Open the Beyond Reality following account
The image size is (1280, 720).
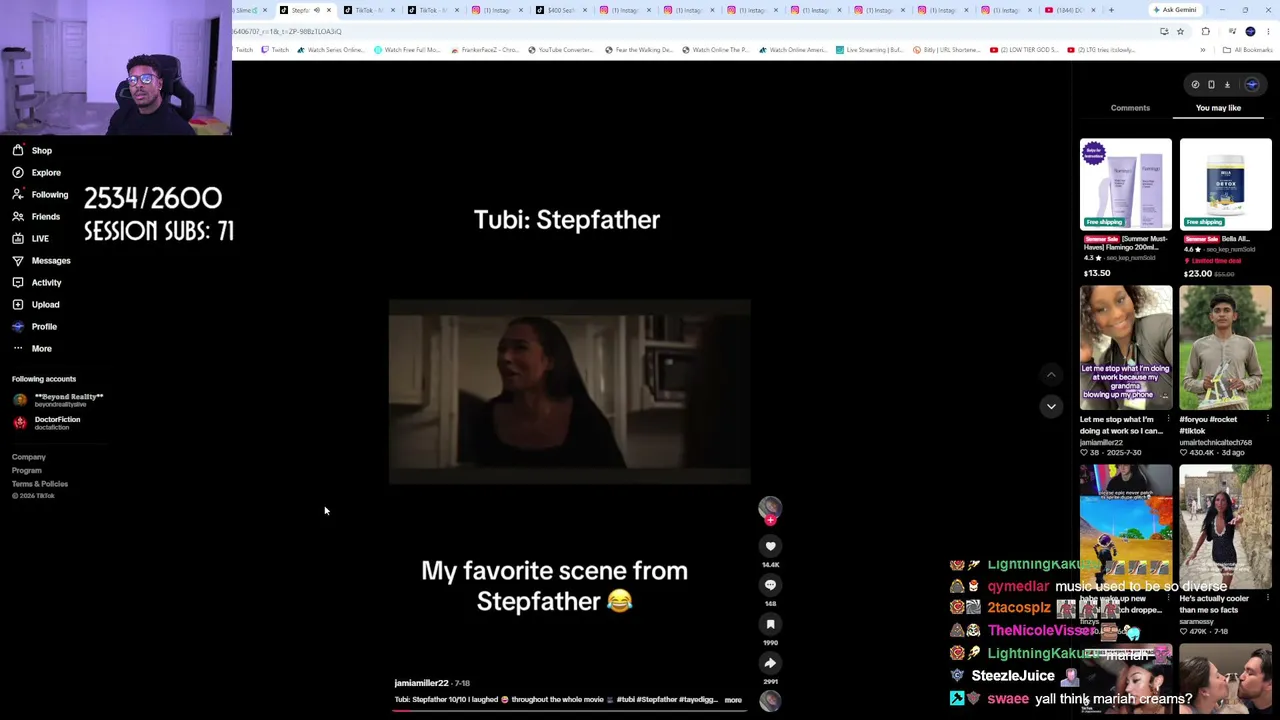pos(58,400)
